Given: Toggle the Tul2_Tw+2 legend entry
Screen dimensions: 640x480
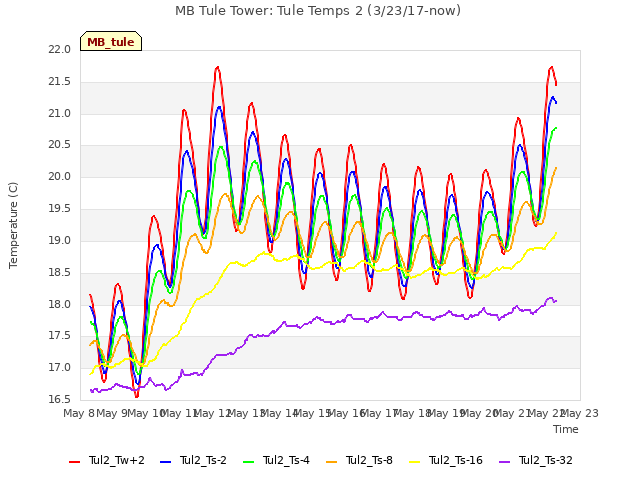Looking at the screenshot, I should tap(107, 460).
